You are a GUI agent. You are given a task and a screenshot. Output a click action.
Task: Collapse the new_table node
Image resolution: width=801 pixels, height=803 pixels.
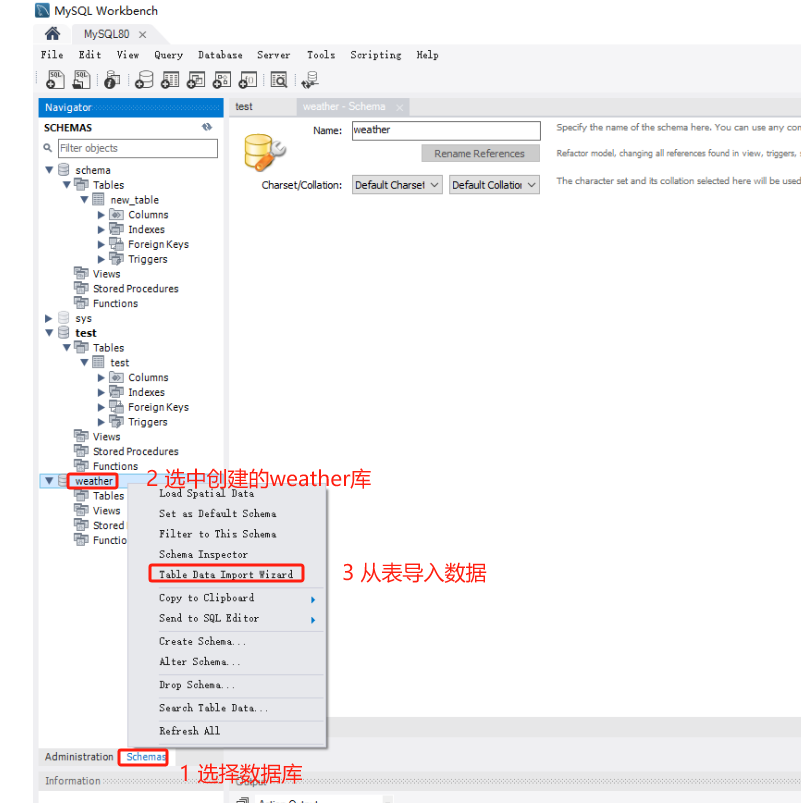pos(85,199)
